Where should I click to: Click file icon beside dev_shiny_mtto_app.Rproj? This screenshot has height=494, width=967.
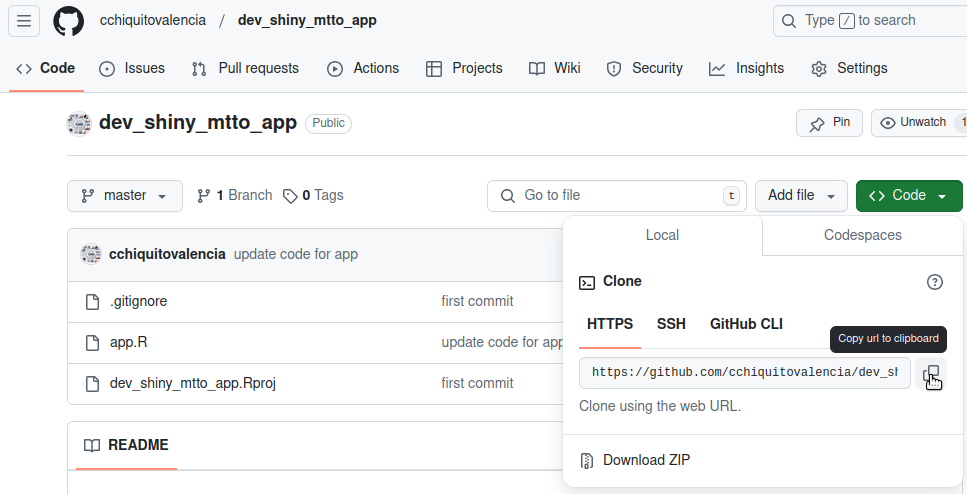93,384
